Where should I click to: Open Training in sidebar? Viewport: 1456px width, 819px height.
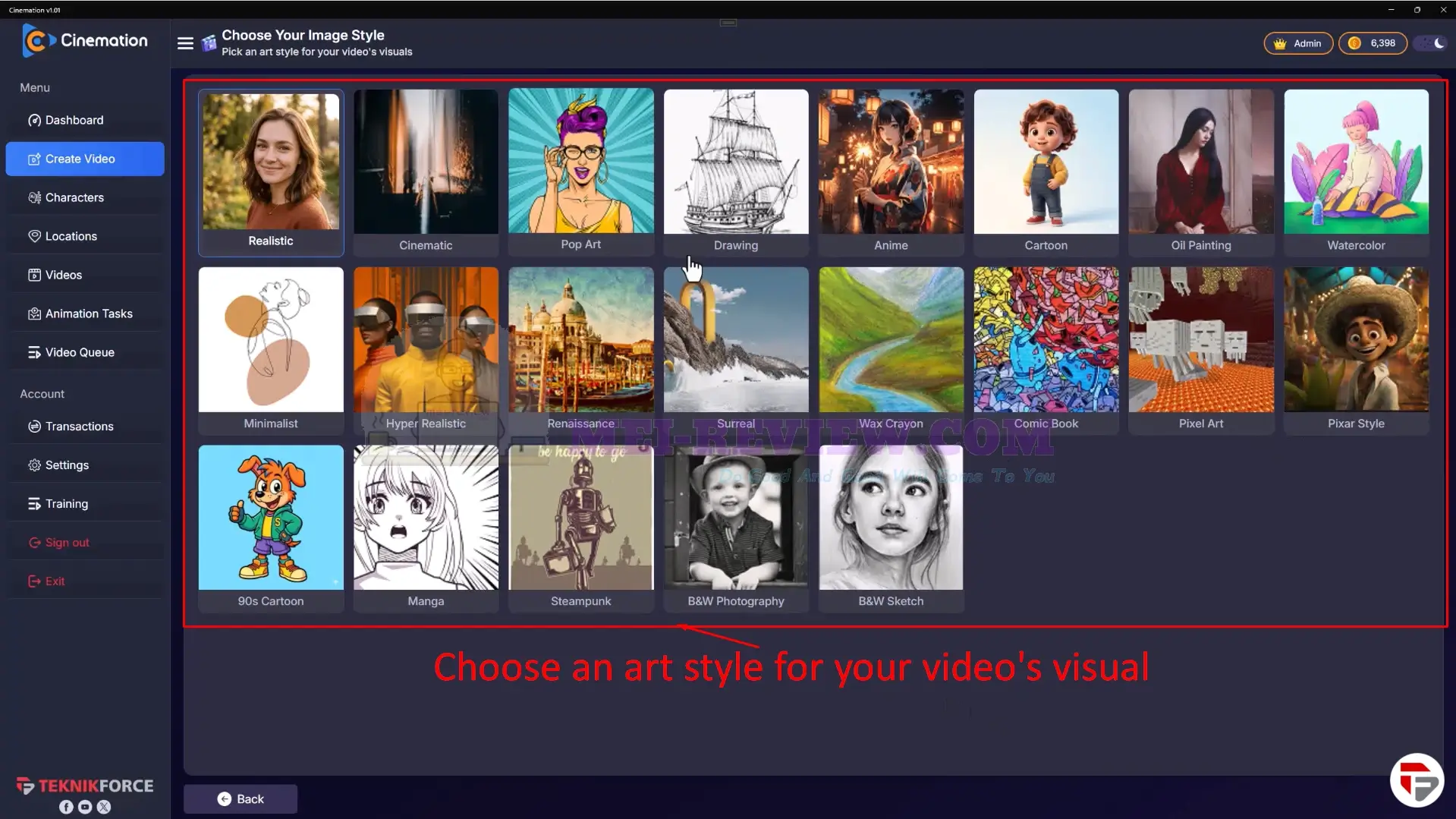coord(85,504)
